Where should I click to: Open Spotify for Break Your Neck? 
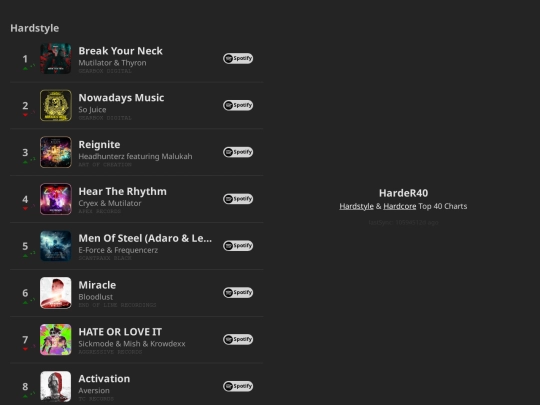pyautogui.click(x=238, y=58)
